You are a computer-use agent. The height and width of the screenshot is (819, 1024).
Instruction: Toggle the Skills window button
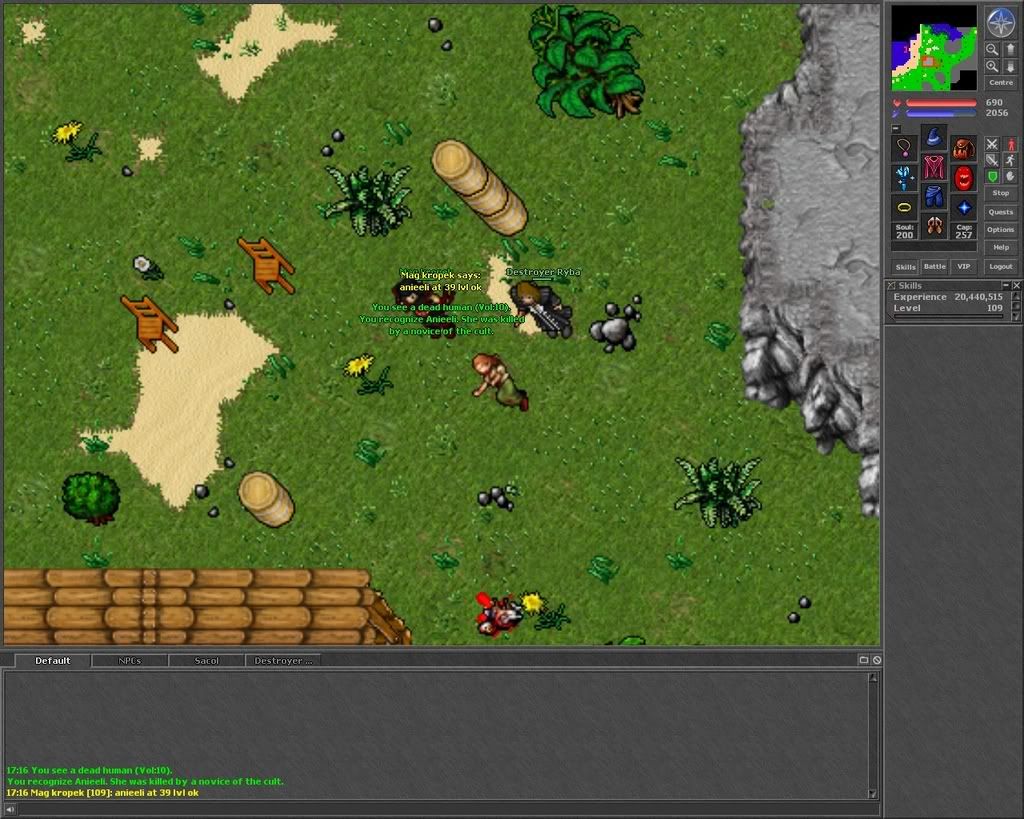pyautogui.click(x=905, y=266)
